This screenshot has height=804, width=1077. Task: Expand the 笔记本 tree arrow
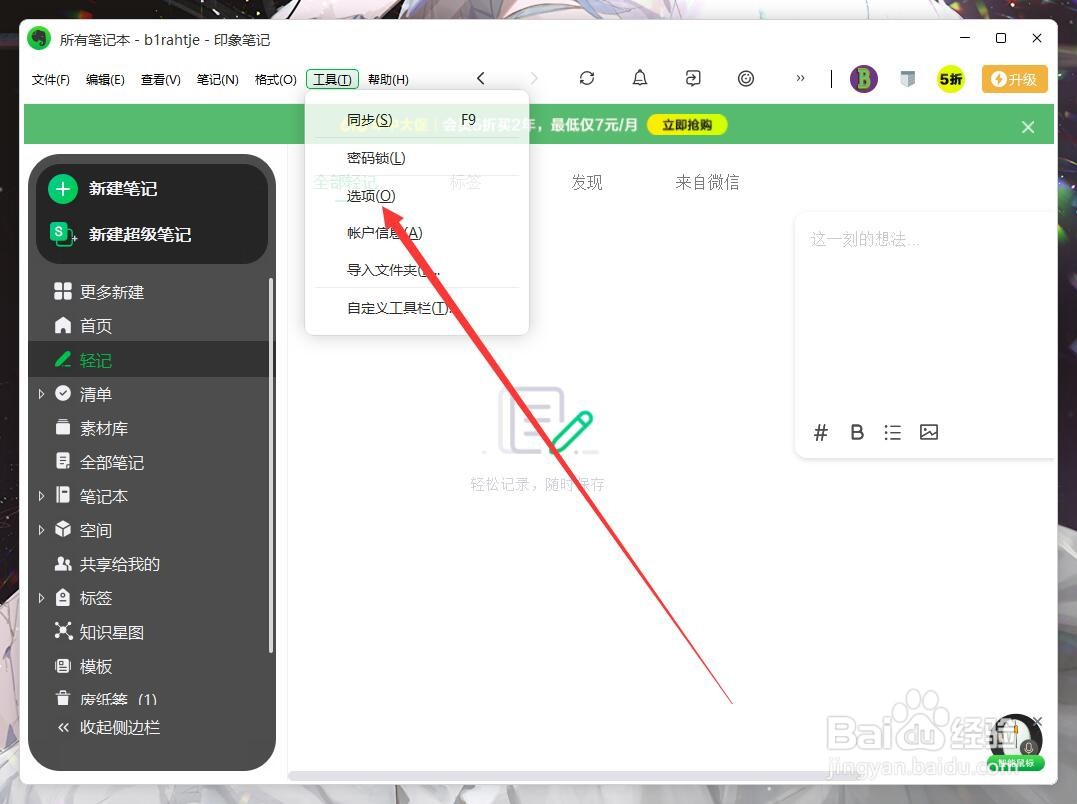tap(41, 496)
